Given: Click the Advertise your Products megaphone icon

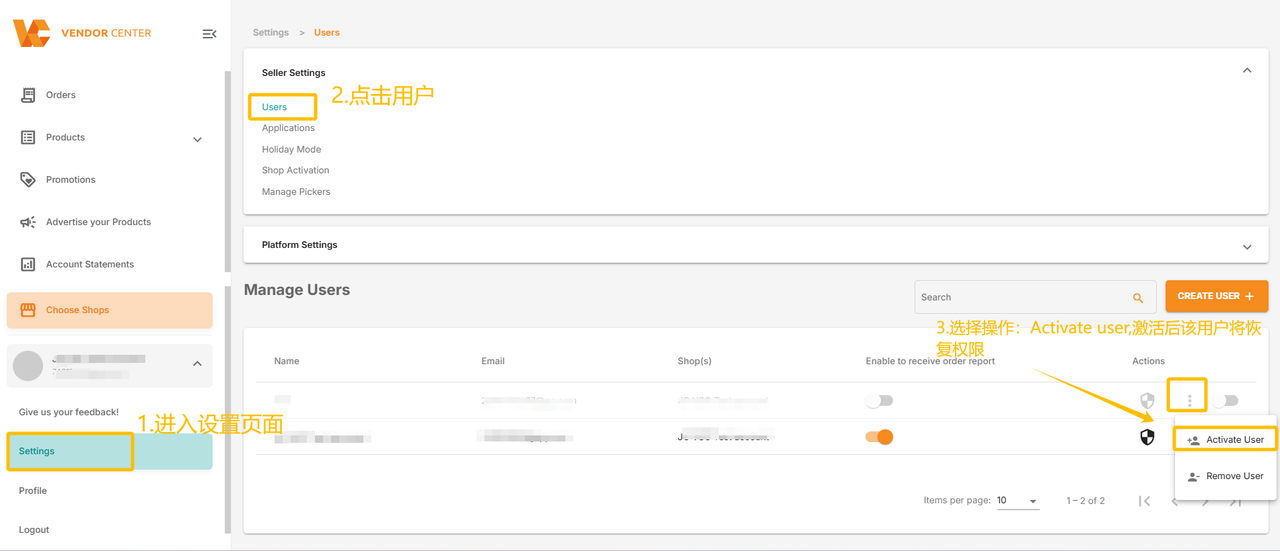Looking at the screenshot, I should coord(28,222).
